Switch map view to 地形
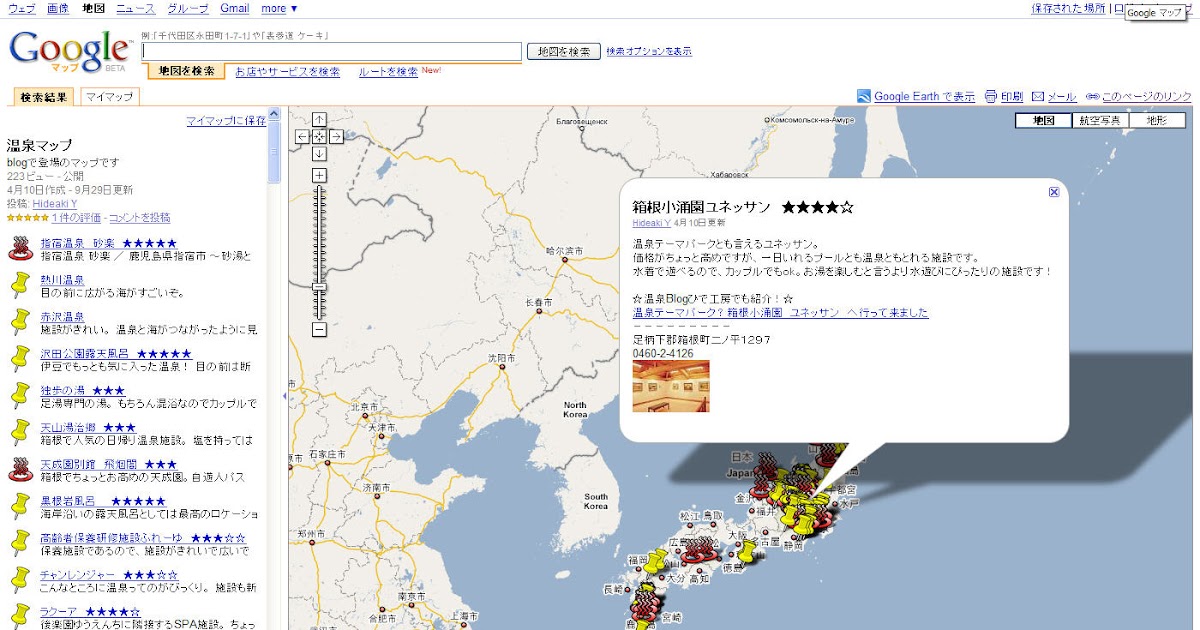This screenshot has height=630, width=1200. pyautogui.click(x=1157, y=120)
